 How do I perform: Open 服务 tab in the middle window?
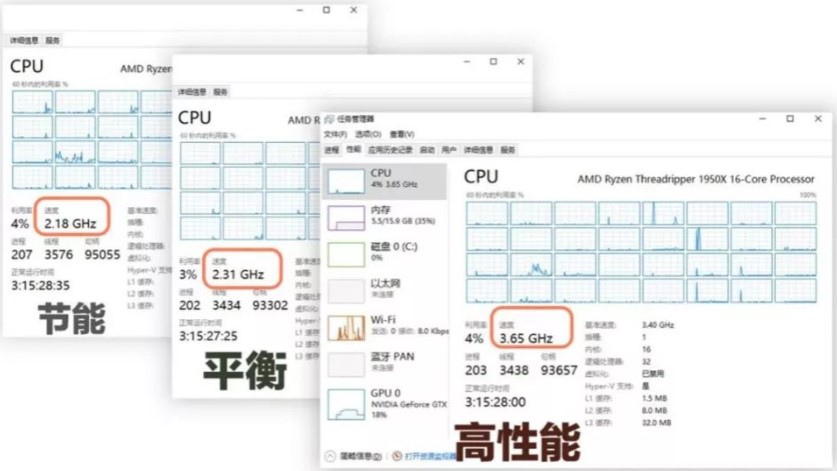tap(220, 92)
